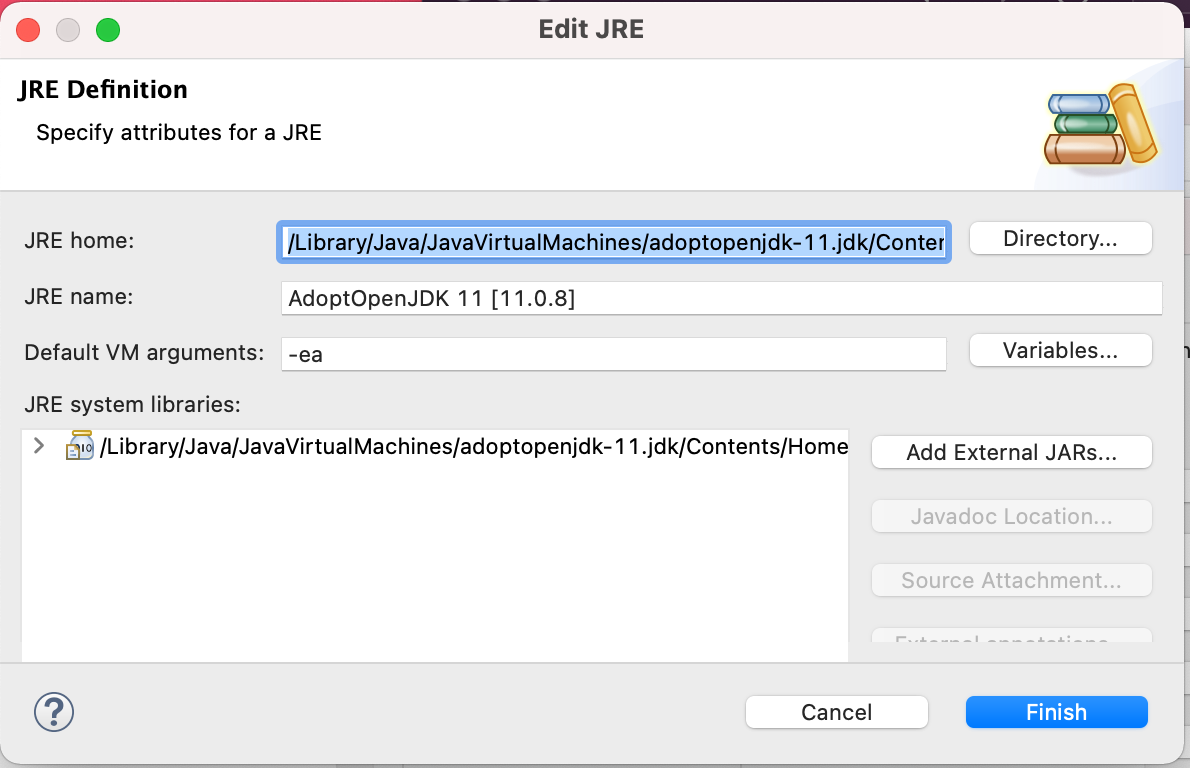Viewport: 1190px width, 768px height.
Task: Click the Javadoc Location... button
Action: point(1011,517)
